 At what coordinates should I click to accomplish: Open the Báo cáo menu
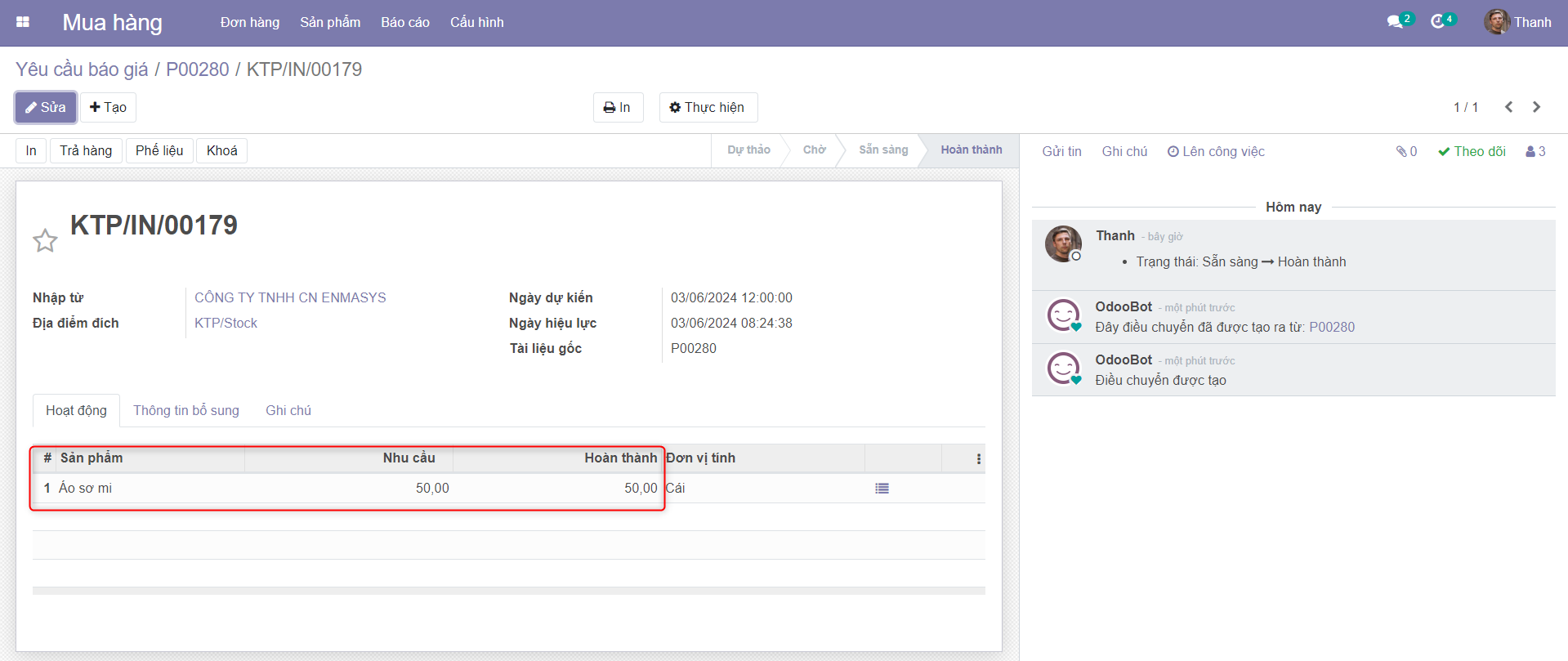[x=404, y=22]
